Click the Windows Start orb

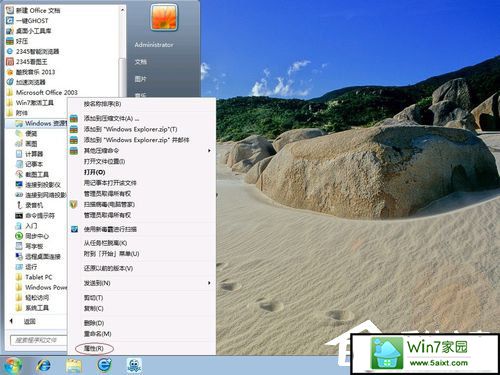[12, 365]
